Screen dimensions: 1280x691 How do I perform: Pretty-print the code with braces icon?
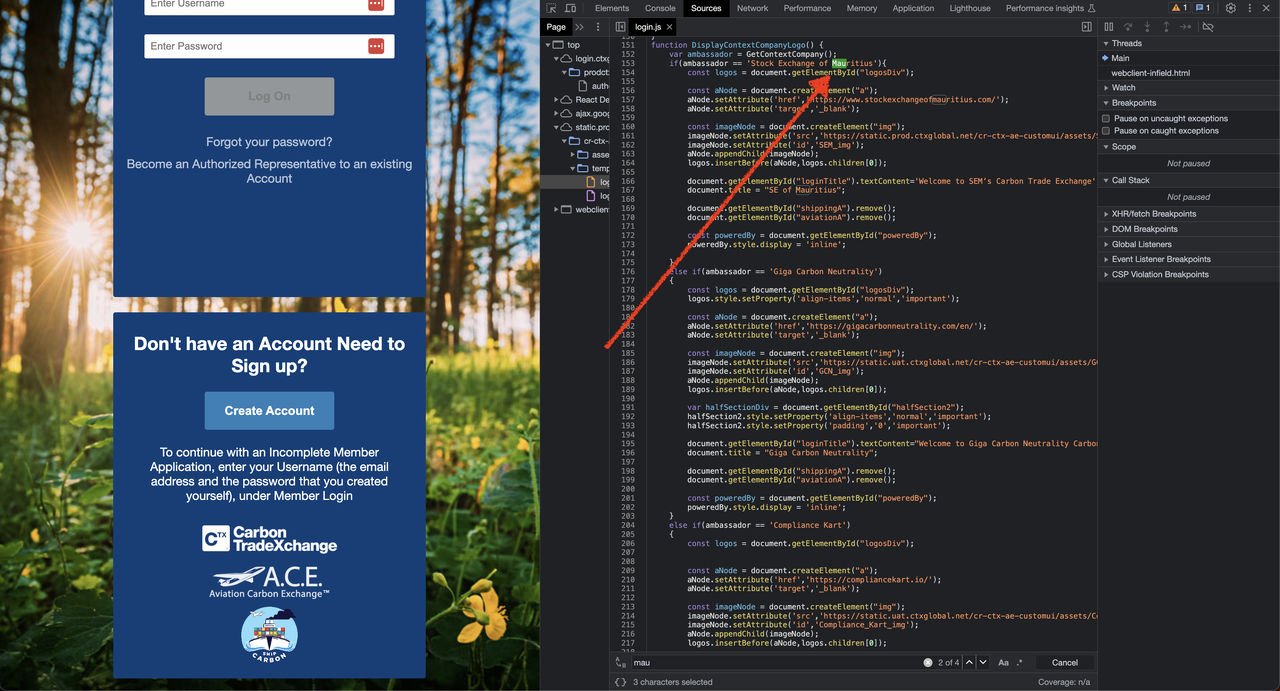pos(620,682)
